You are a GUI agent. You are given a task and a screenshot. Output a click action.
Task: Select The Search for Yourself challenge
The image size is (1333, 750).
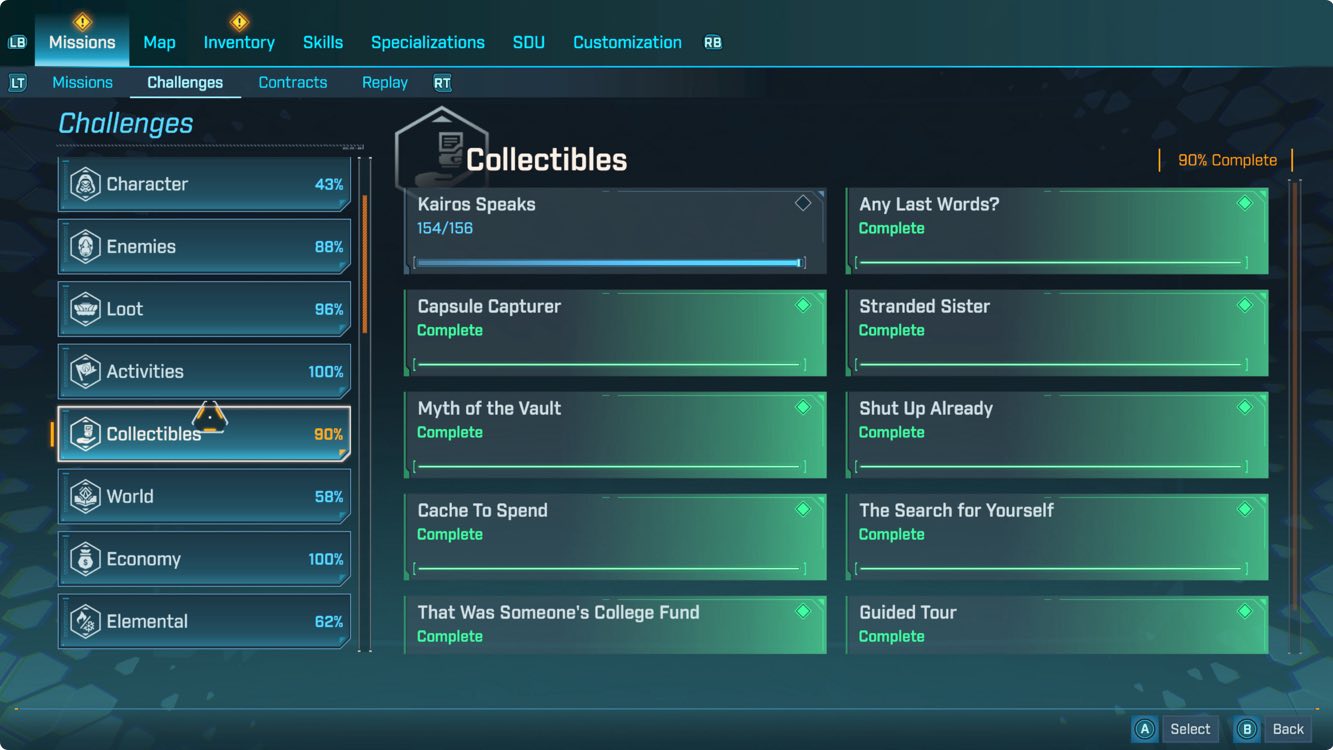coord(1057,537)
